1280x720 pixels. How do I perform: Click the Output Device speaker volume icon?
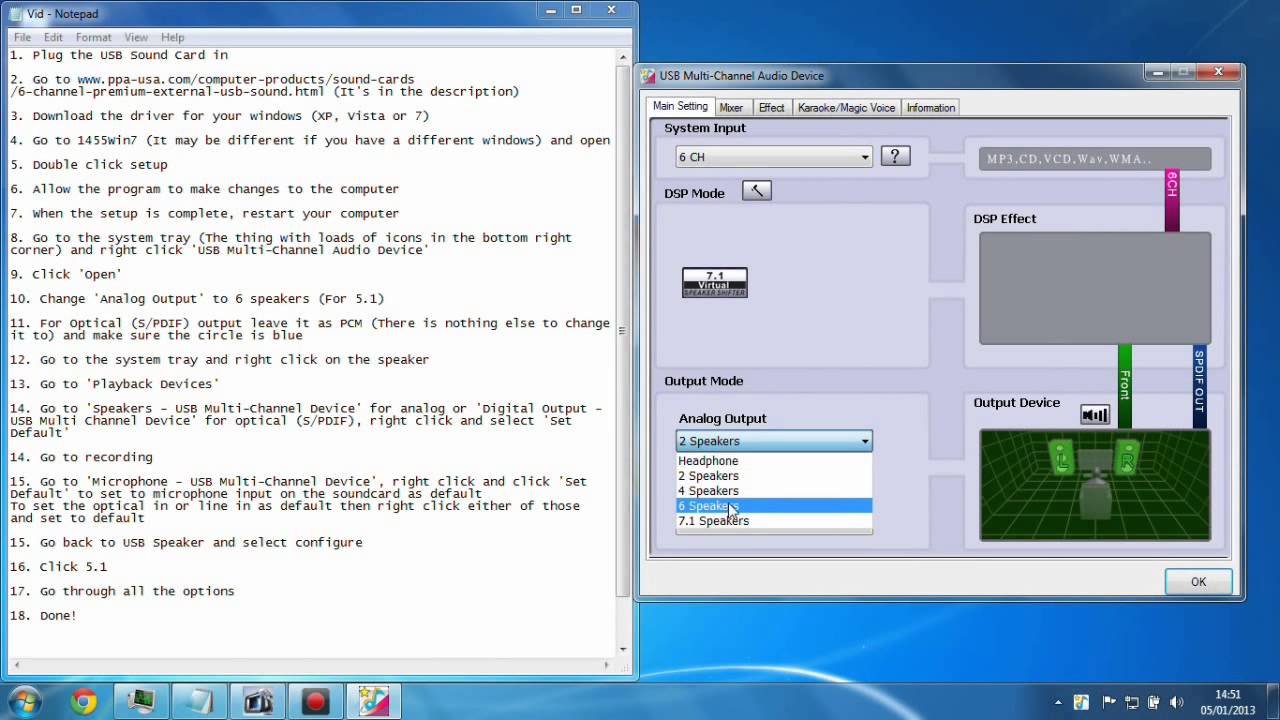point(1095,415)
